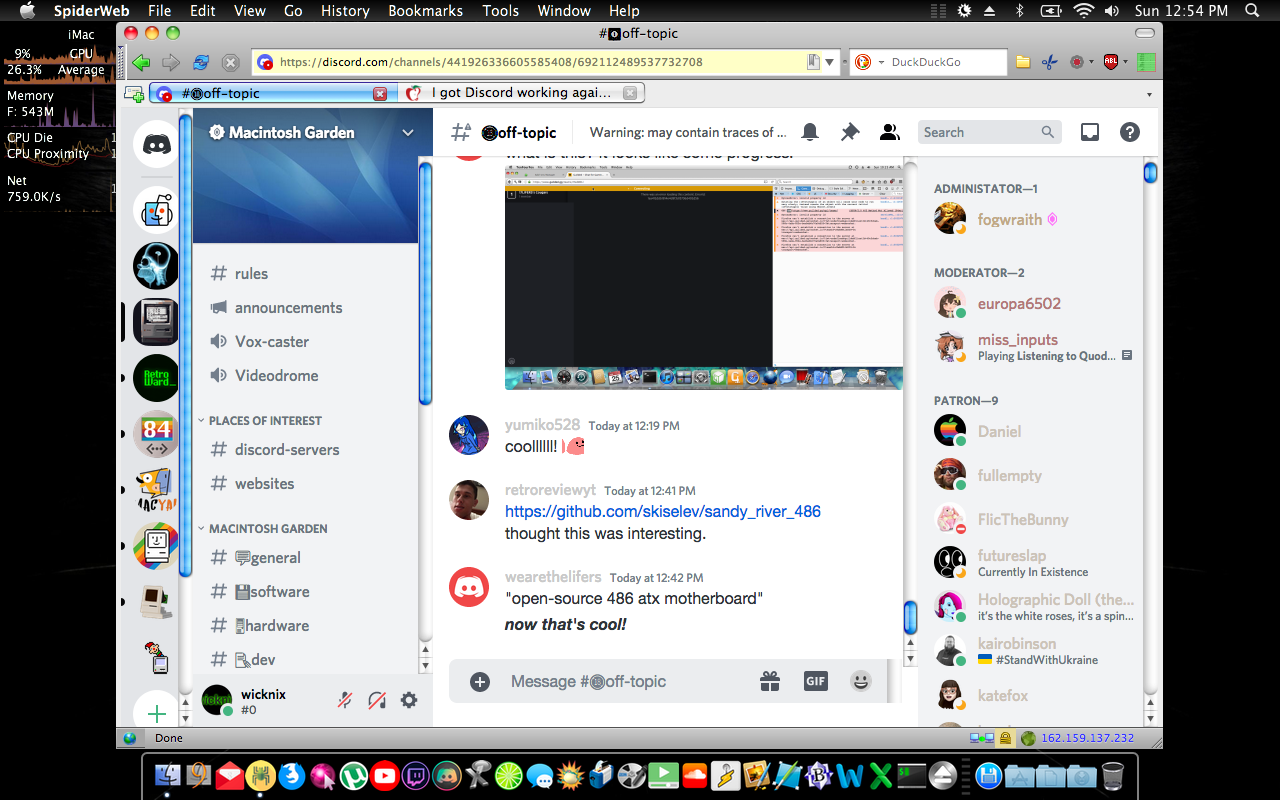
Task: Open User Settings gear icon
Action: 409,700
